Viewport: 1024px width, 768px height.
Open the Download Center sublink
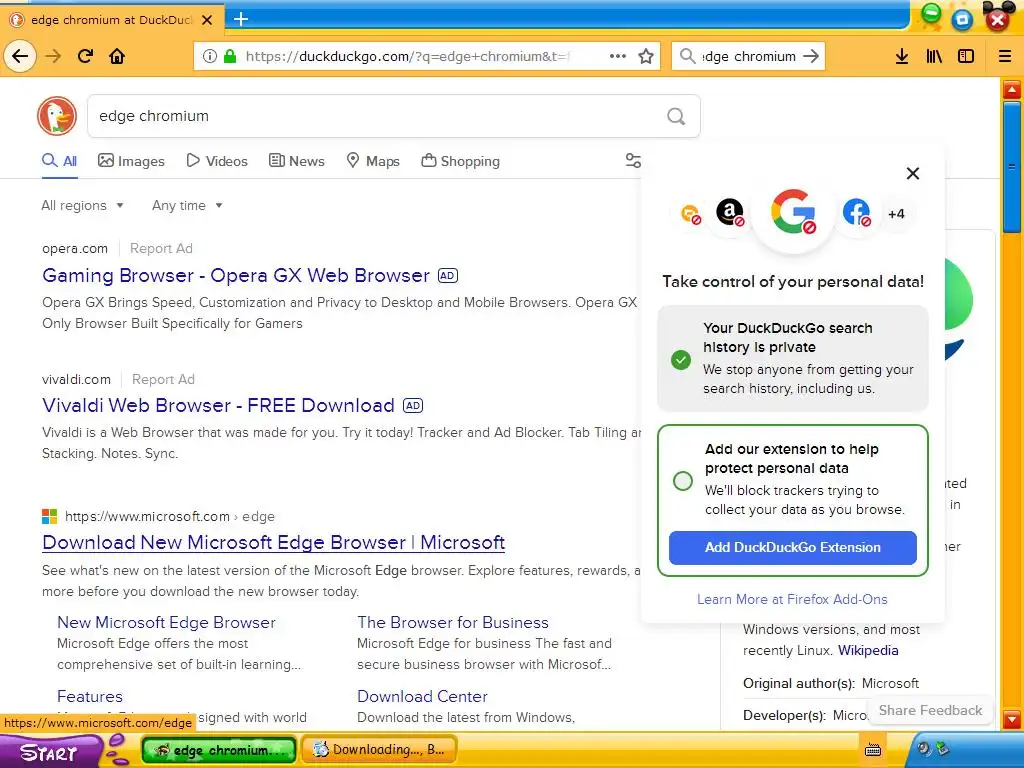(x=422, y=696)
